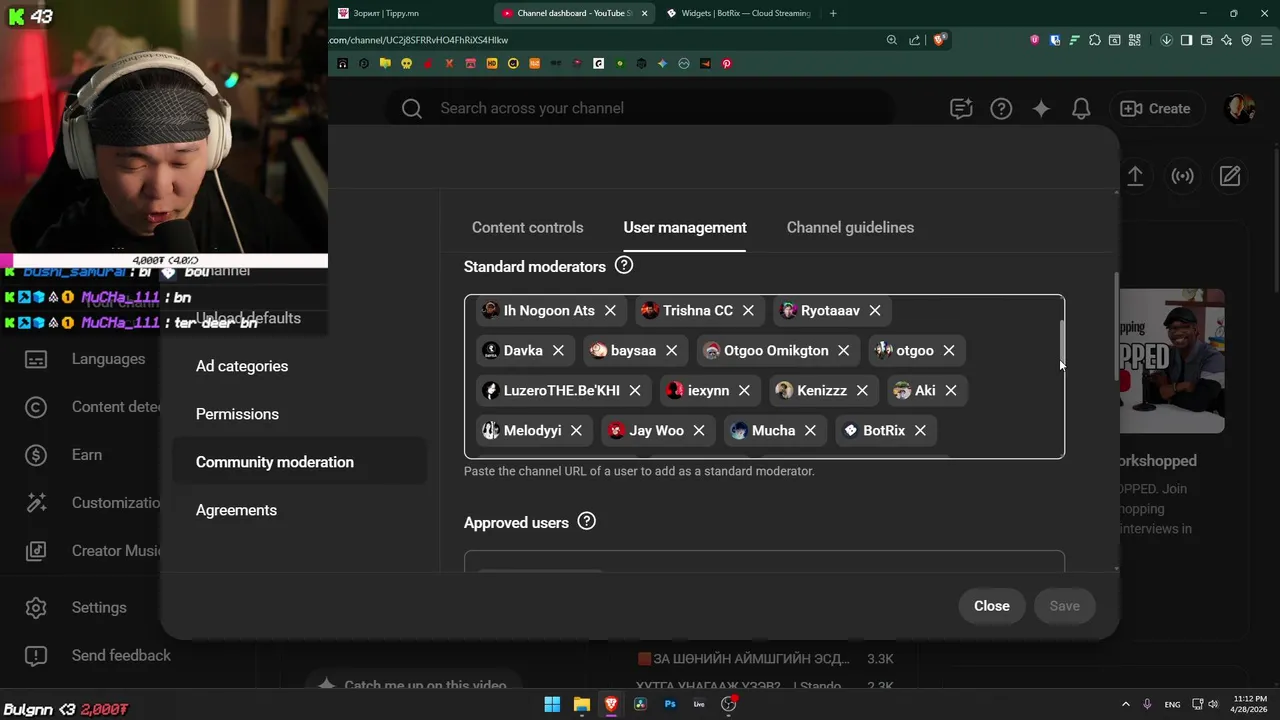This screenshot has height=720, width=1280.
Task: Click the upload videos icon
Action: point(1135,176)
